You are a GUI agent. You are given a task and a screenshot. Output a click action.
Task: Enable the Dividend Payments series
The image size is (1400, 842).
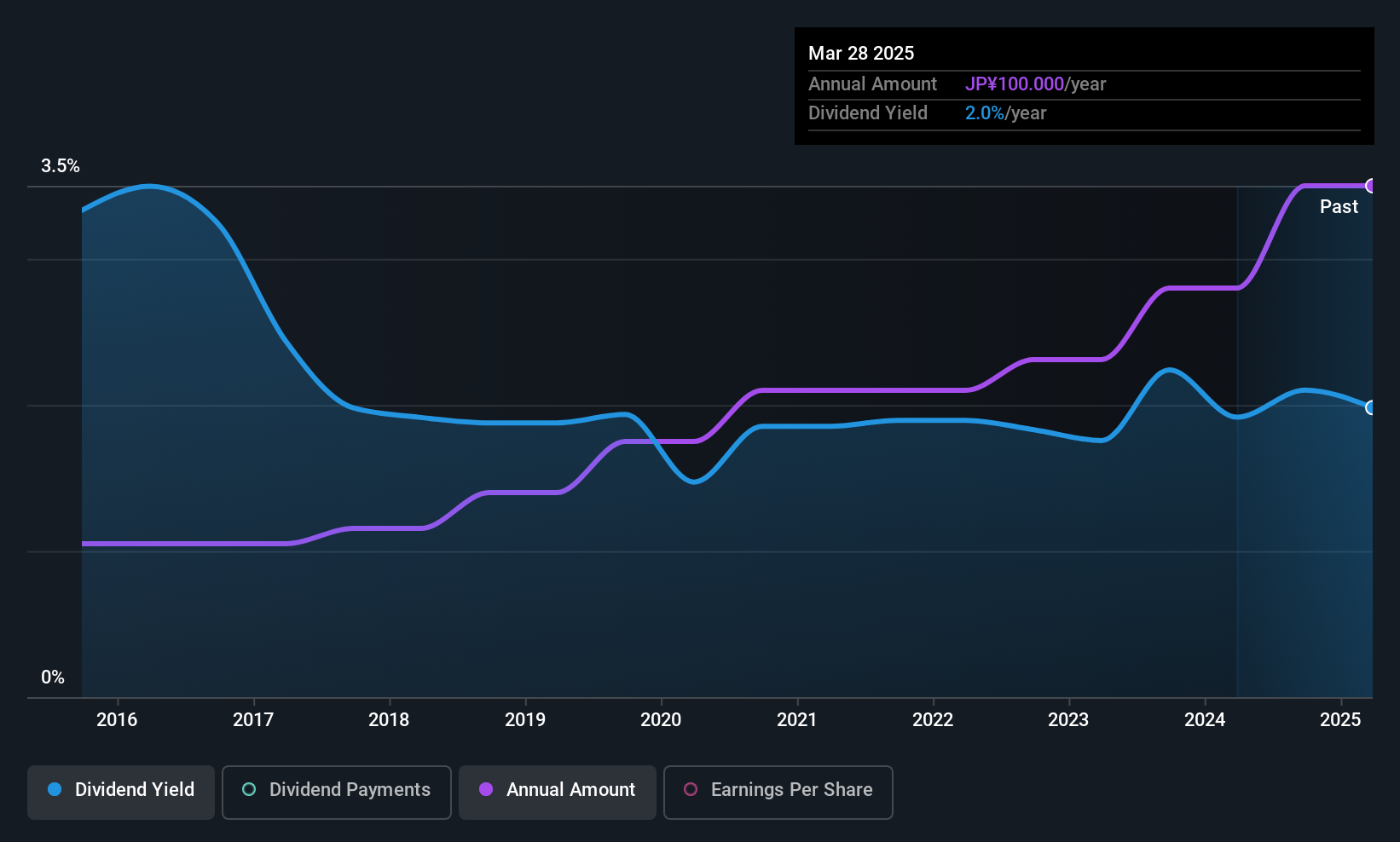[x=337, y=790]
